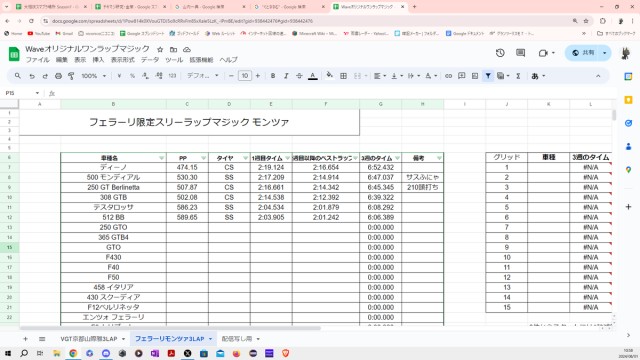The height and width of the screenshot is (360, 640).
Task: Open the text color picker
Action: coord(313,76)
